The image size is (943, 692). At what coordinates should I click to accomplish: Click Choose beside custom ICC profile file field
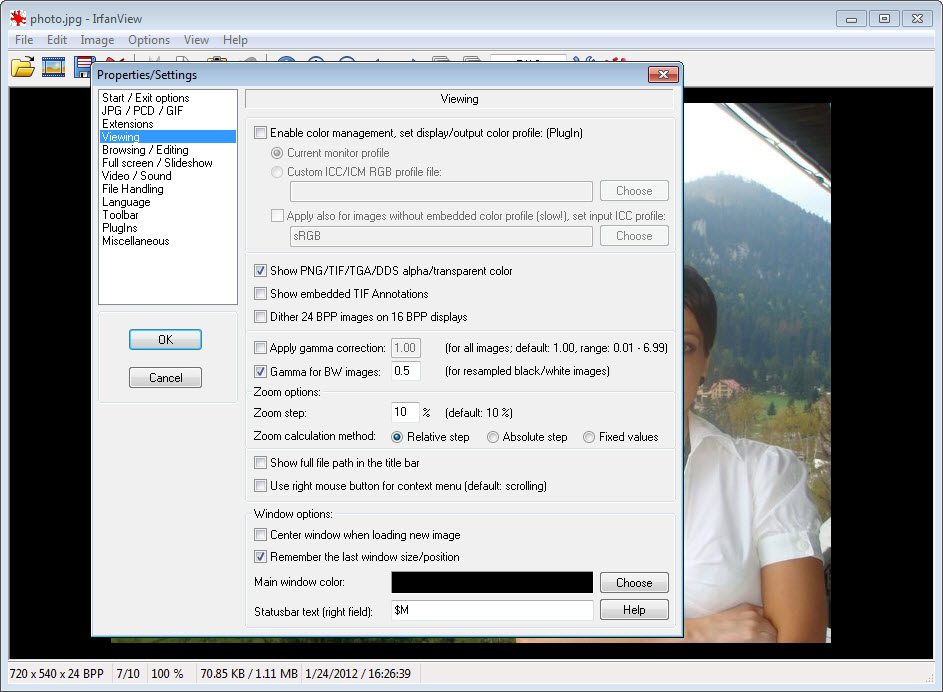[x=634, y=191]
